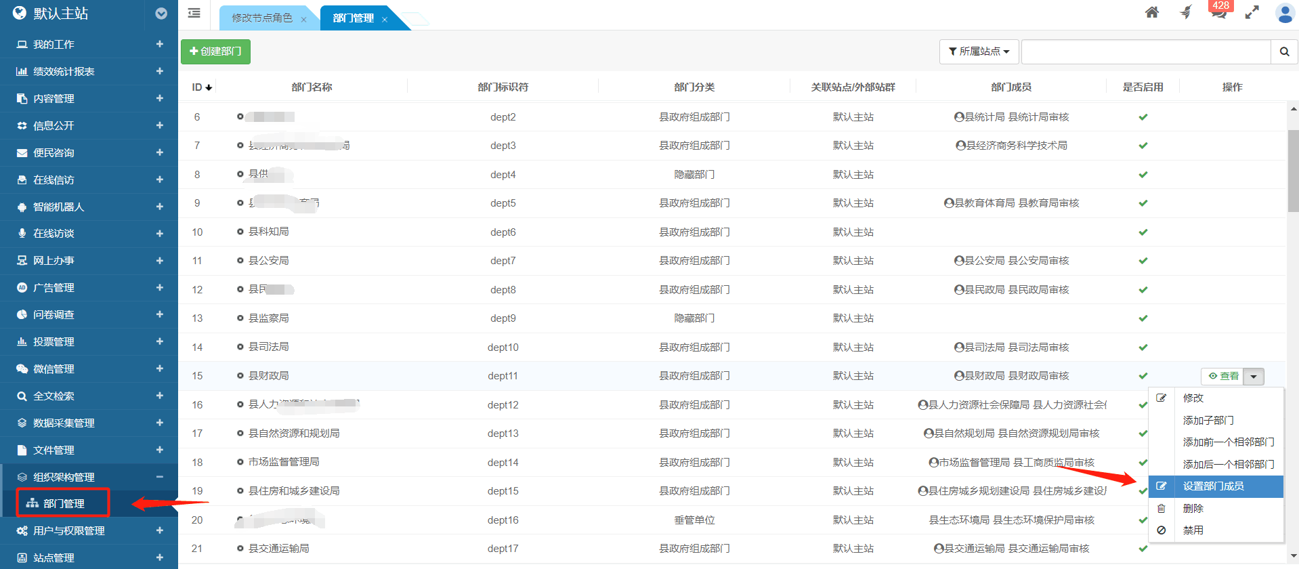1299x569 pixels.
Task: Click the table's vertical scrollbar thumb
Action: (1292, 170)
